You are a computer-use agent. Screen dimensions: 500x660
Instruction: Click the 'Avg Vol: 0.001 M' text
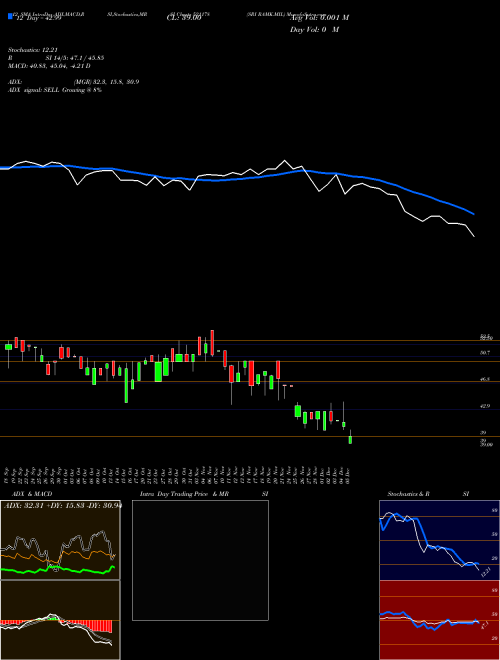pyautogui.click(x=319, y=18)
